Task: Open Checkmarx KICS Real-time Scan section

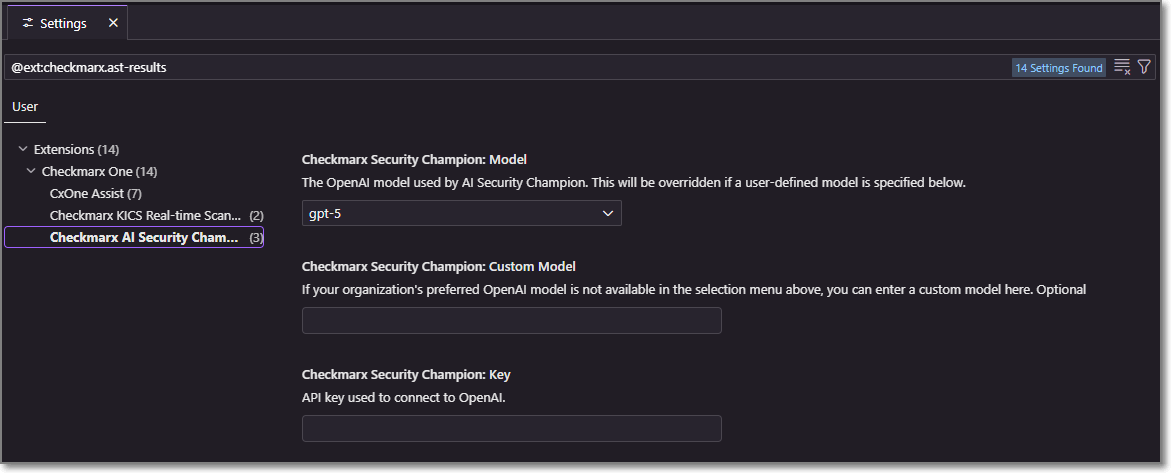Action: point(145,215)
